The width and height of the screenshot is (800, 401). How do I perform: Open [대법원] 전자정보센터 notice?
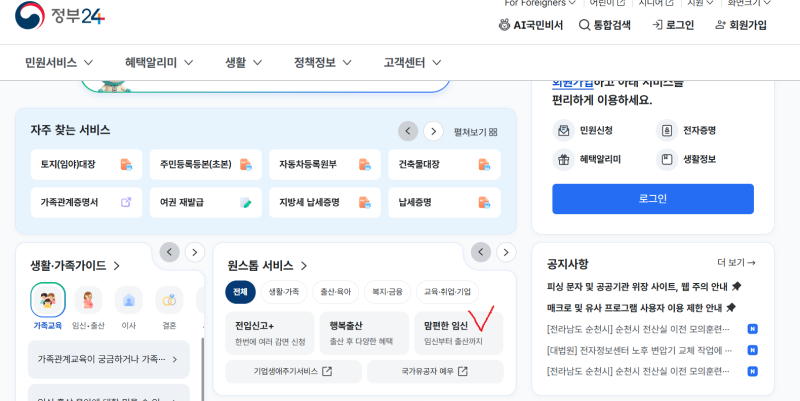(640, 350)
